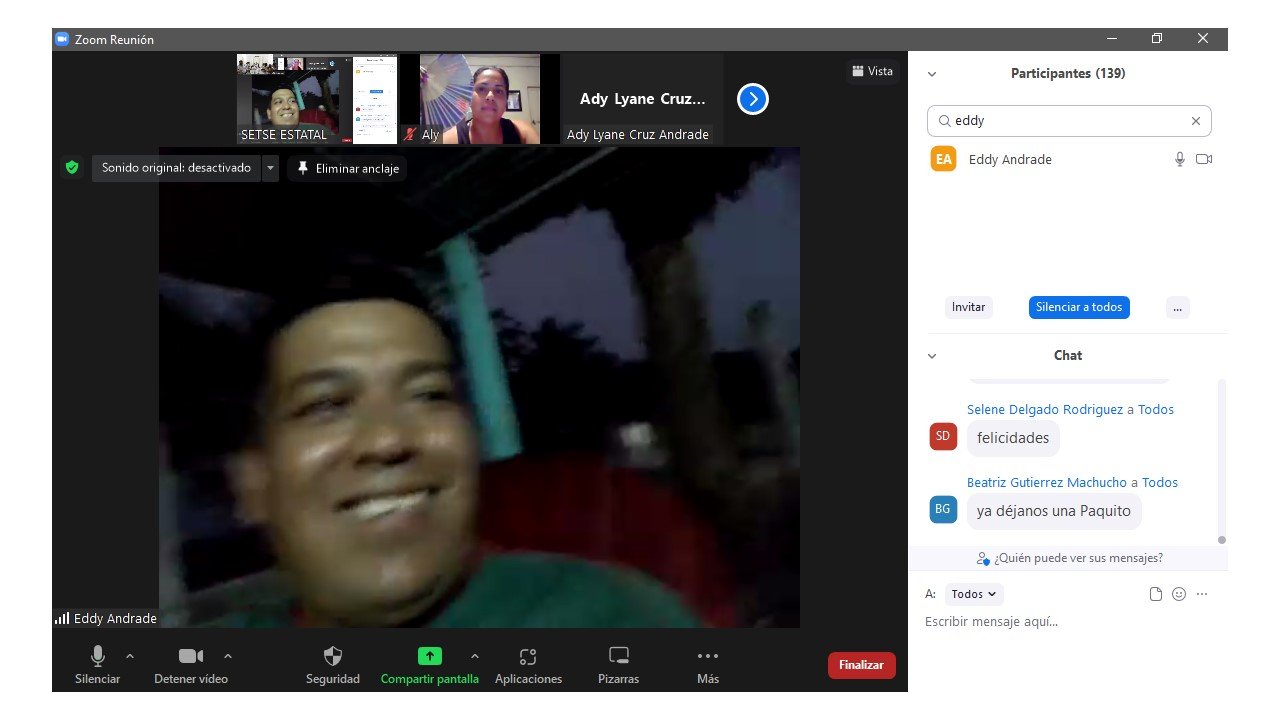The height and width of the screenshot is (720, 1280).
Task: Clear the participant search with X
Action: coord(1195,121)
